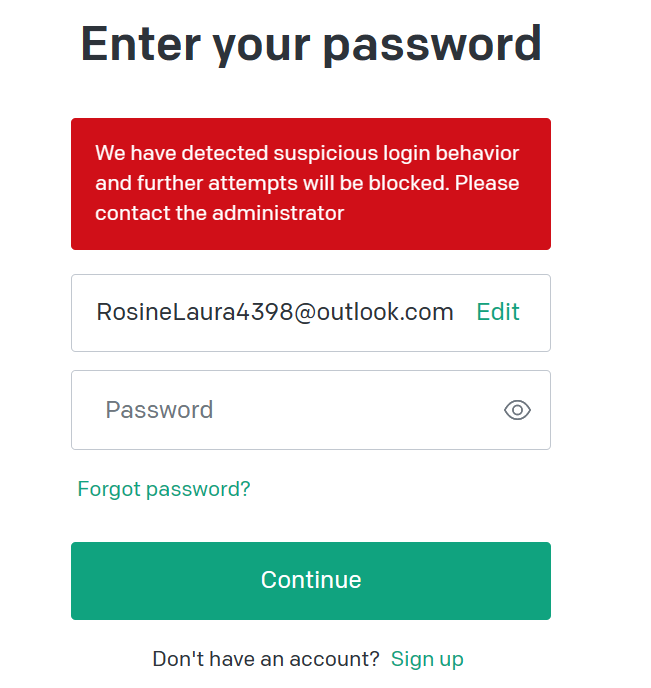Image resolution: width=651 pixels, height=688 pixels.
Task: Click the Don't have an account? text
Action: click(266, 659)
